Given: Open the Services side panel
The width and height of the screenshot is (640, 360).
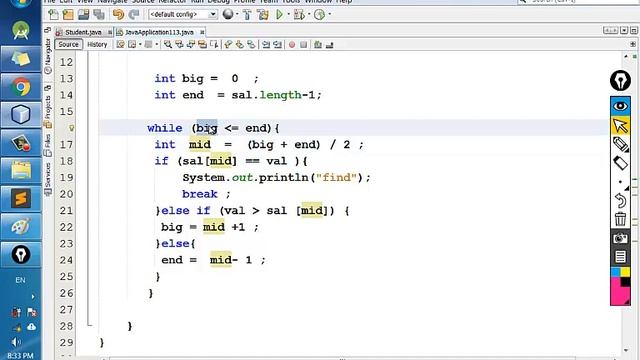Looking at the screenshot, I should click(48, 179).
